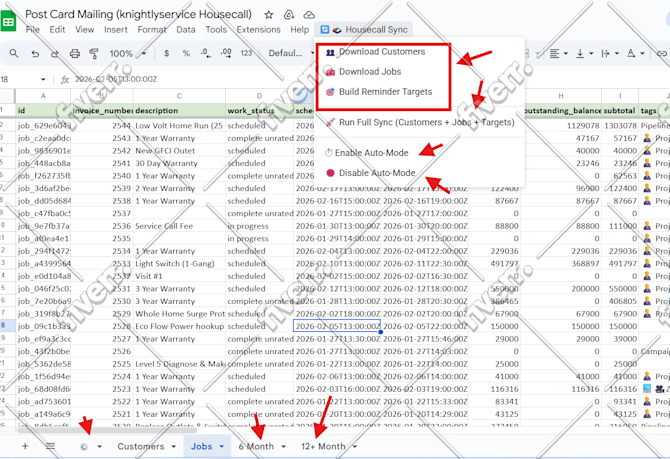Switch to the 12+ Month sheet tab
This screenshot has width=670, height=459.
click(x=323, y=446)
